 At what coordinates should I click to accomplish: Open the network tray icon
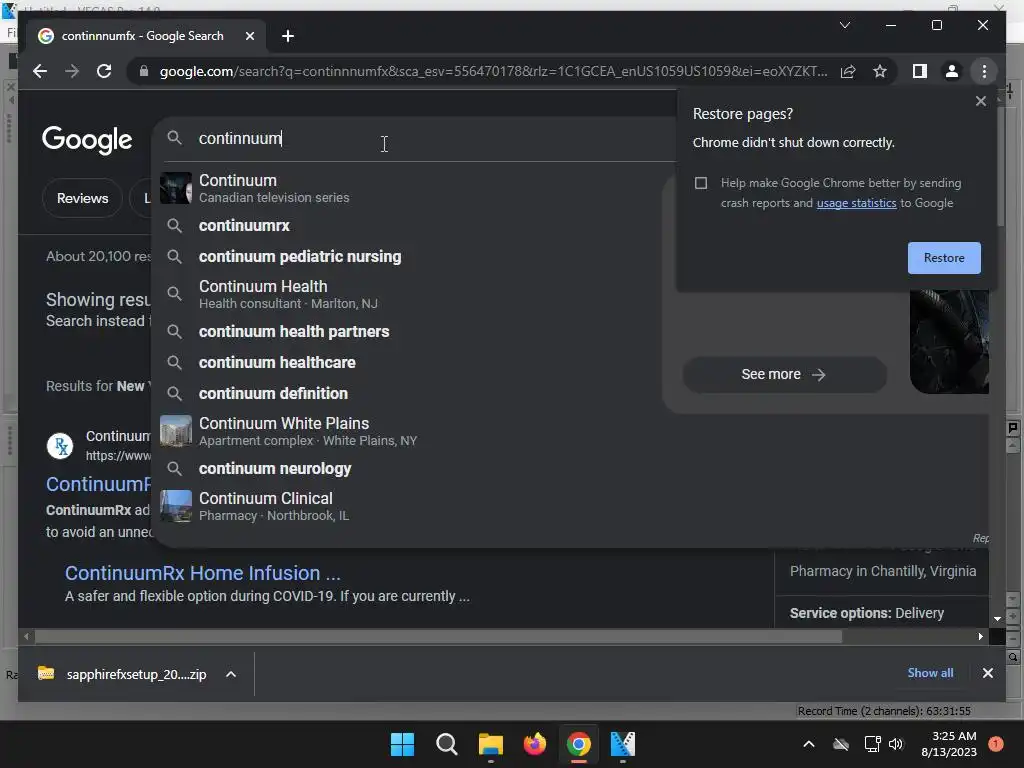click(x=872, y=744)
